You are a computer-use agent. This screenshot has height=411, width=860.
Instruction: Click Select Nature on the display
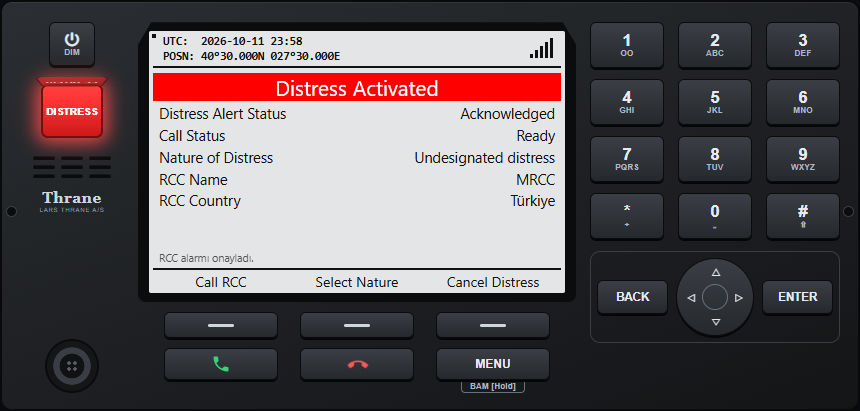tap(357, 283)
